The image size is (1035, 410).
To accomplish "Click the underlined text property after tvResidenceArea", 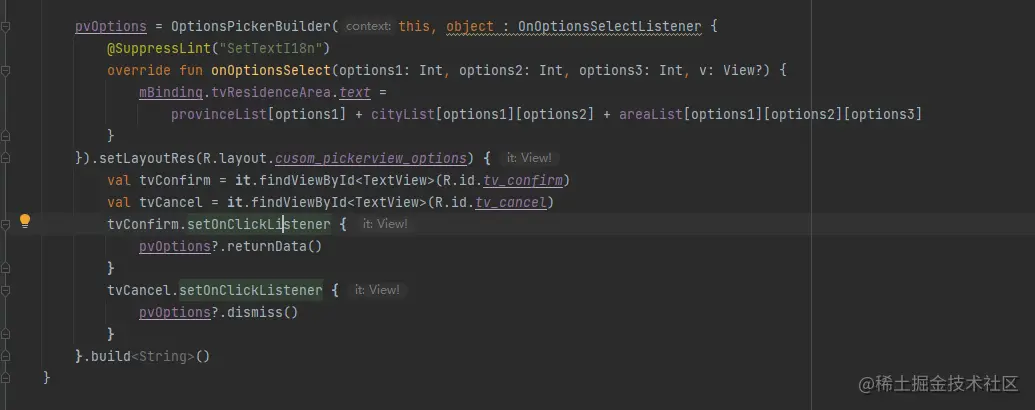I will click(355, 92).
